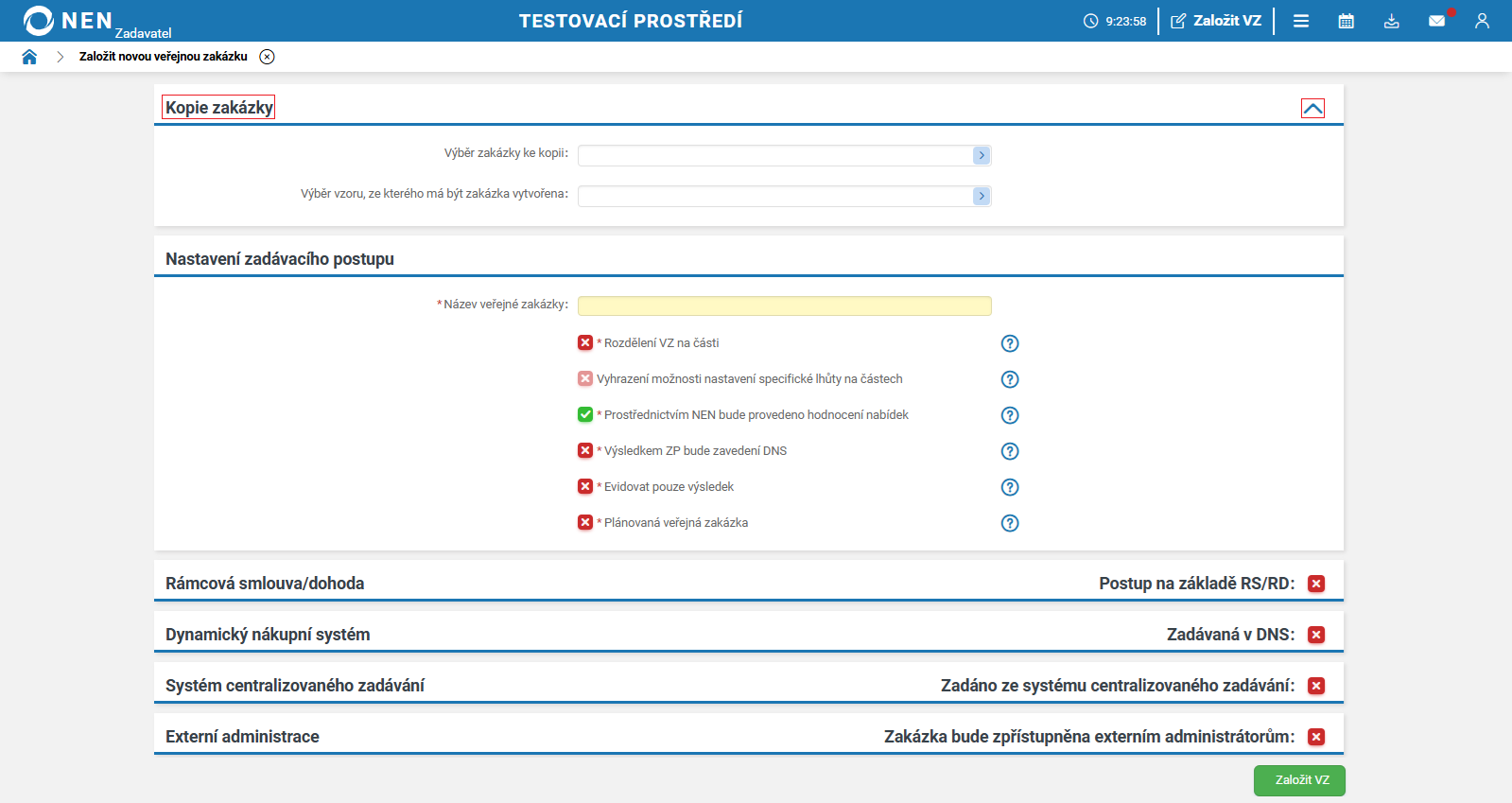Open 'Výběr vzoru' selector arrow
The image size is (1512, 803).
pyautogui.click(x=982, y=196)
